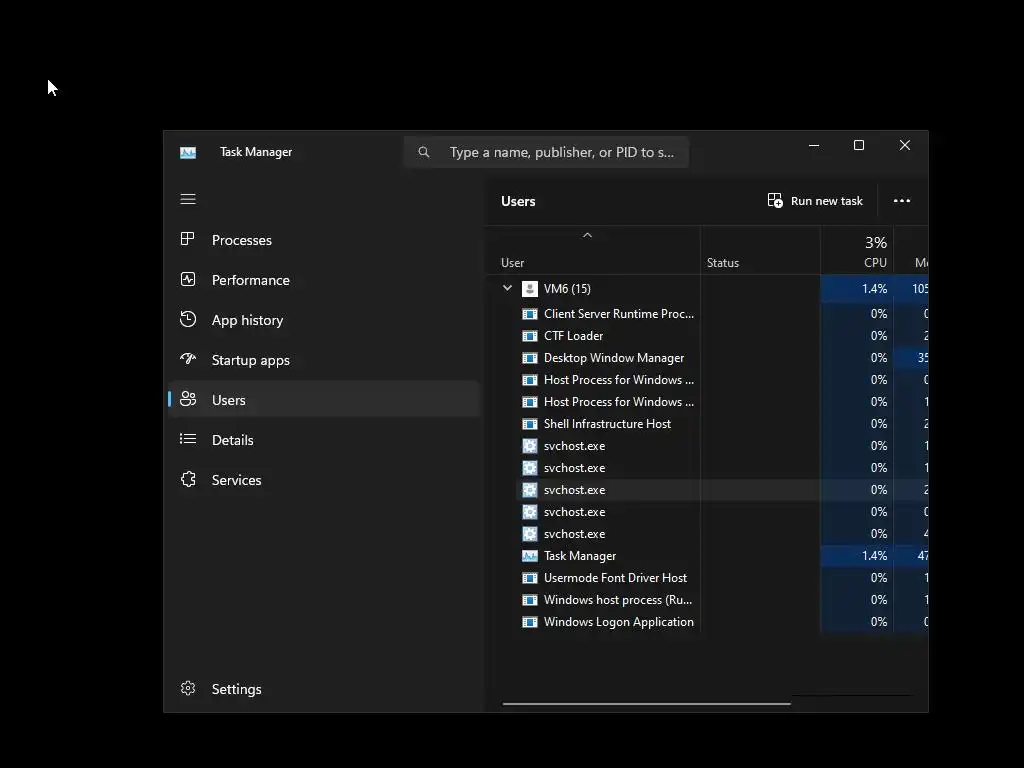Click the Settings gear icon
This screenshot has height=768, width=1024.
pyautogui.click(x=187, y=688)
